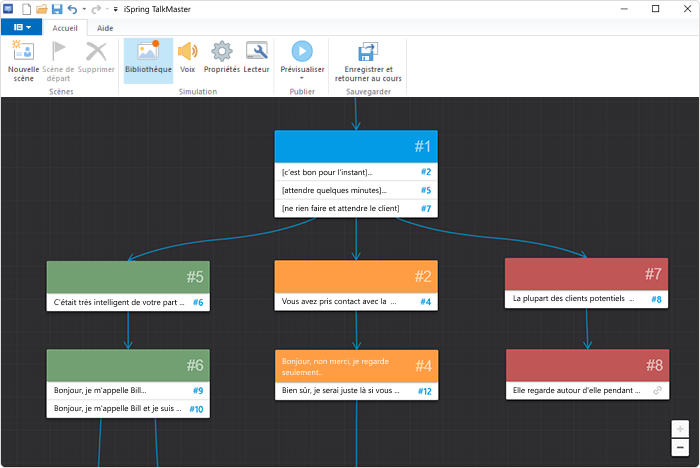Click the iSpring app icon in title bar
The width and height of the screenshot is (700, 468).
pos(8,8)
